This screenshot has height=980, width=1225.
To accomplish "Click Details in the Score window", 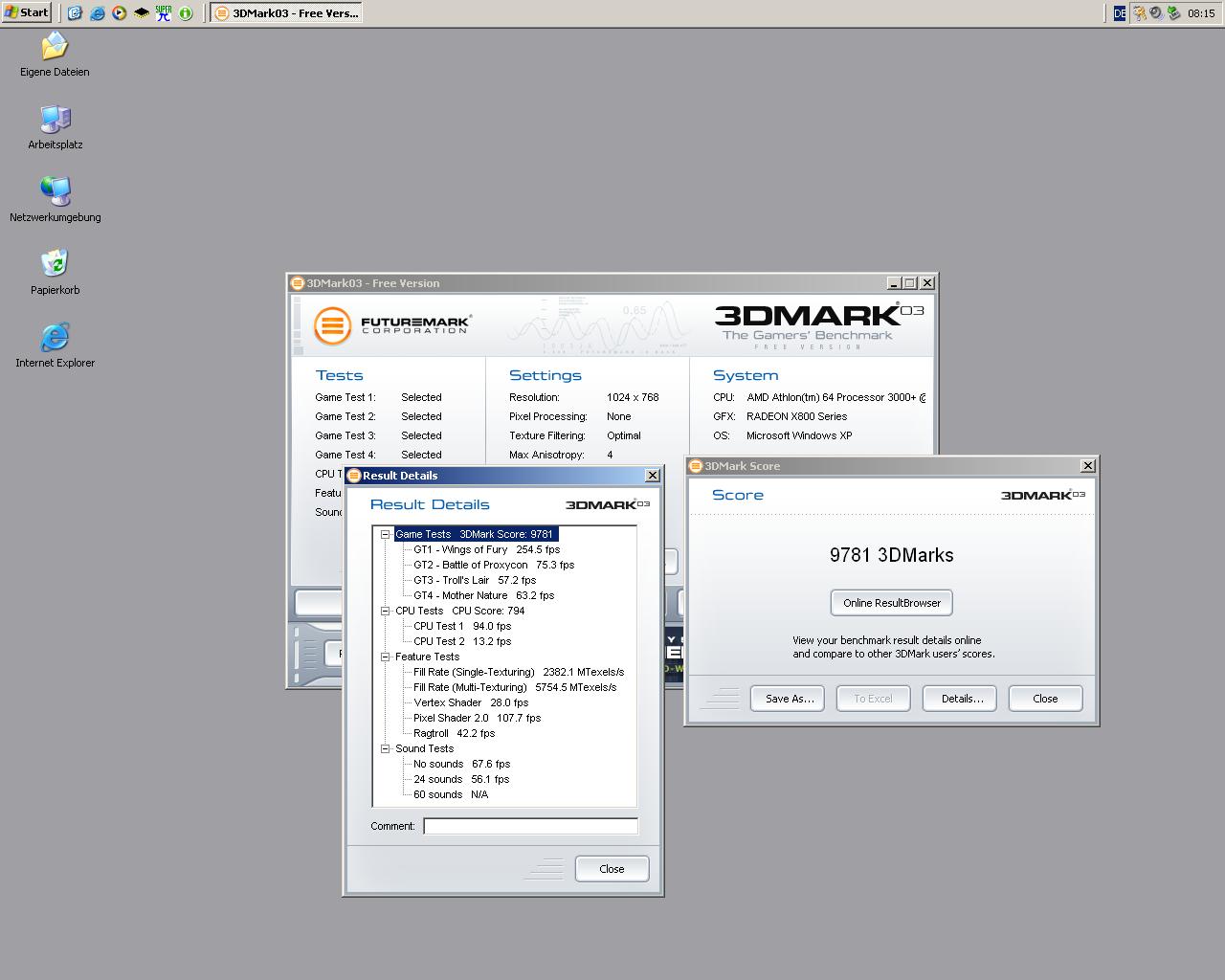I will point(961,699).
